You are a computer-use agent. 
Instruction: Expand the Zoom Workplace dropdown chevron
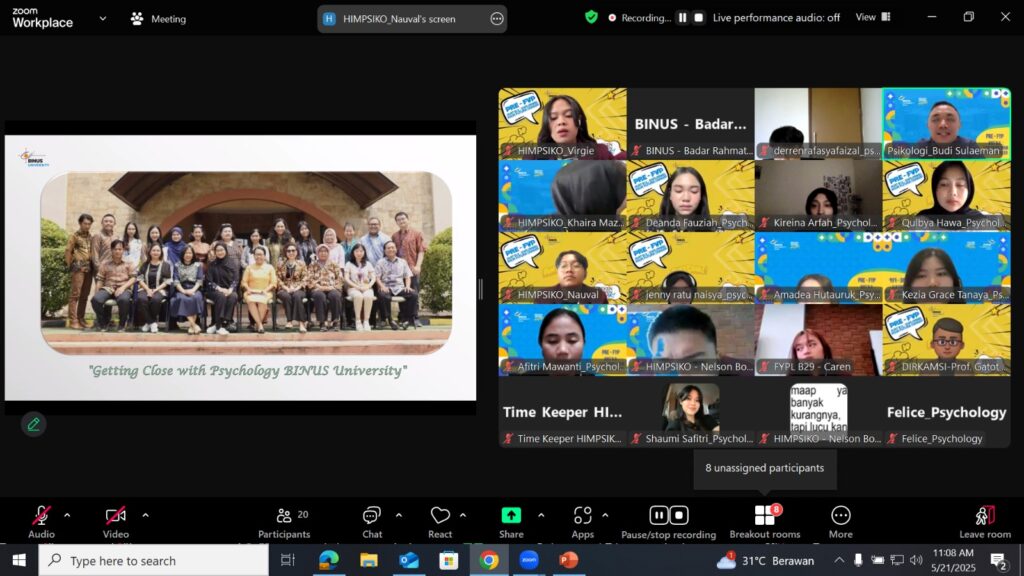pyautogui.click(x=103, y=18)
